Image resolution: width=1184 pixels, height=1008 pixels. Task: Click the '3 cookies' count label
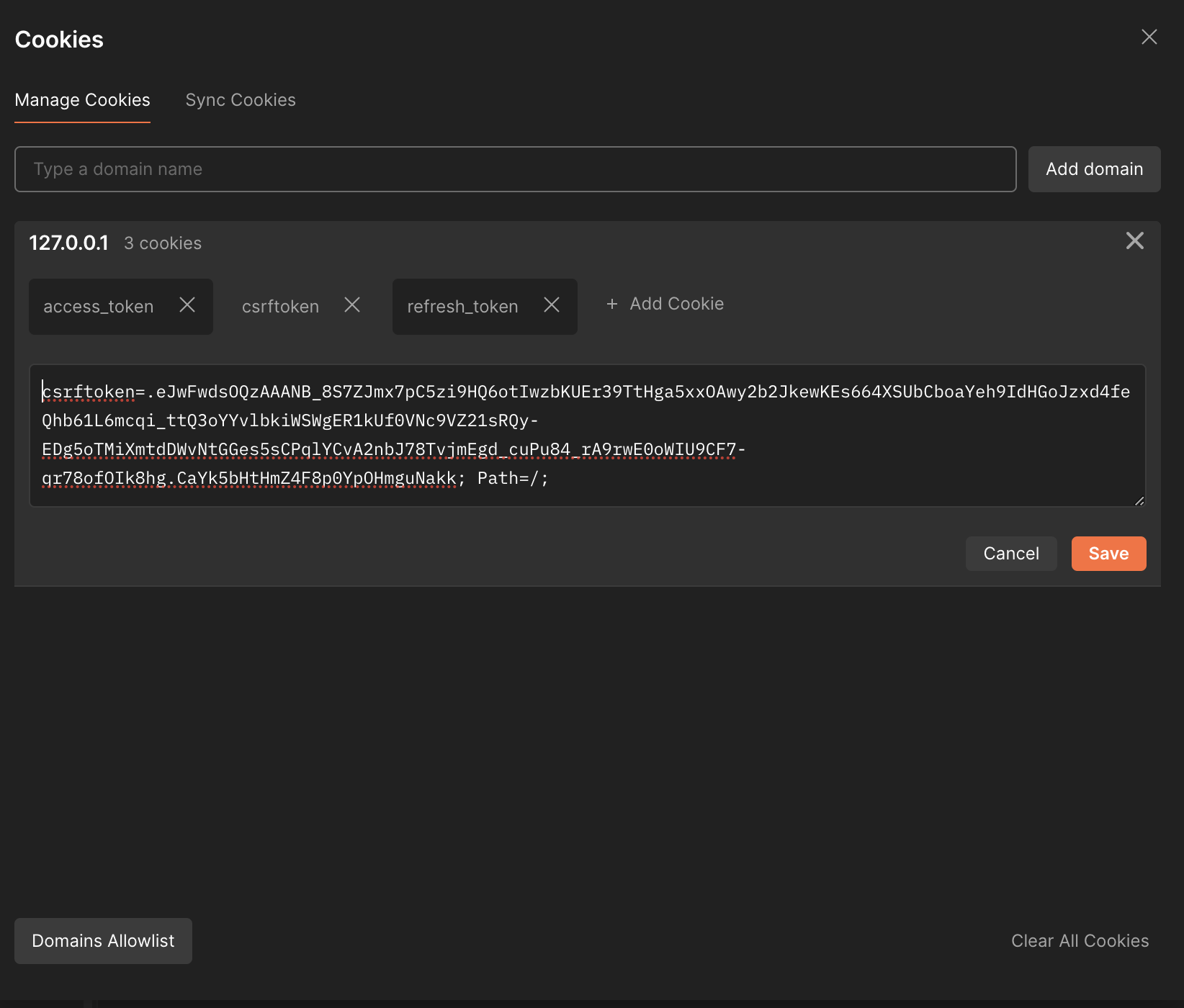(163, 243)
